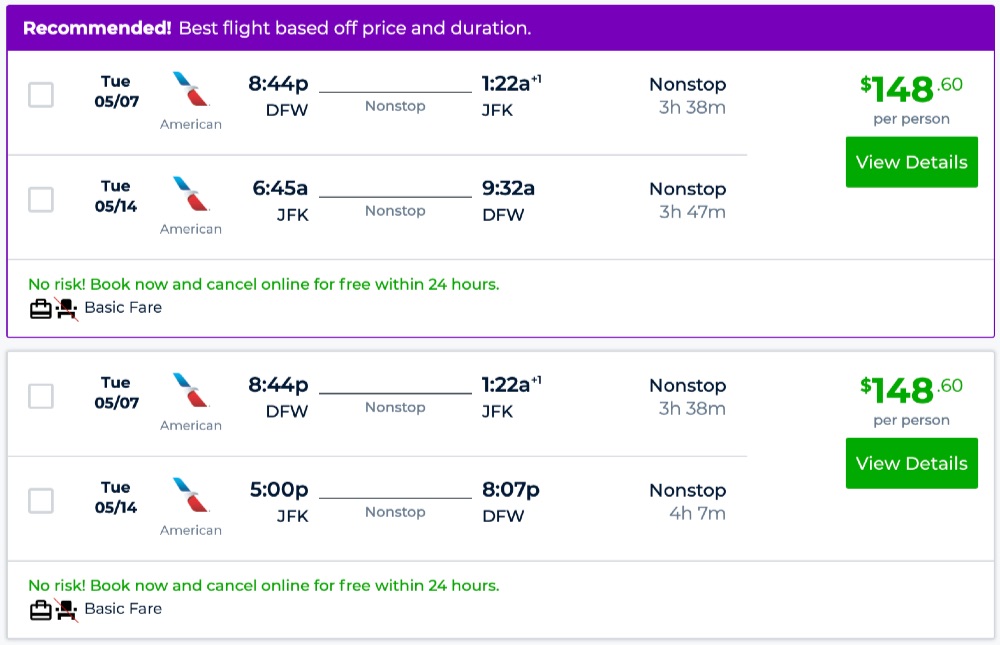
Task: Click no-seat-selection icon in recommended card
Action: pos(67,309)
